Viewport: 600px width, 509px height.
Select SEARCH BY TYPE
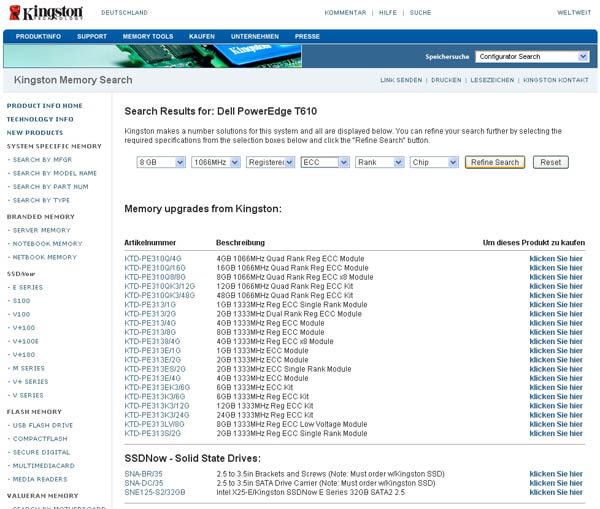click(x=41, y=200)
